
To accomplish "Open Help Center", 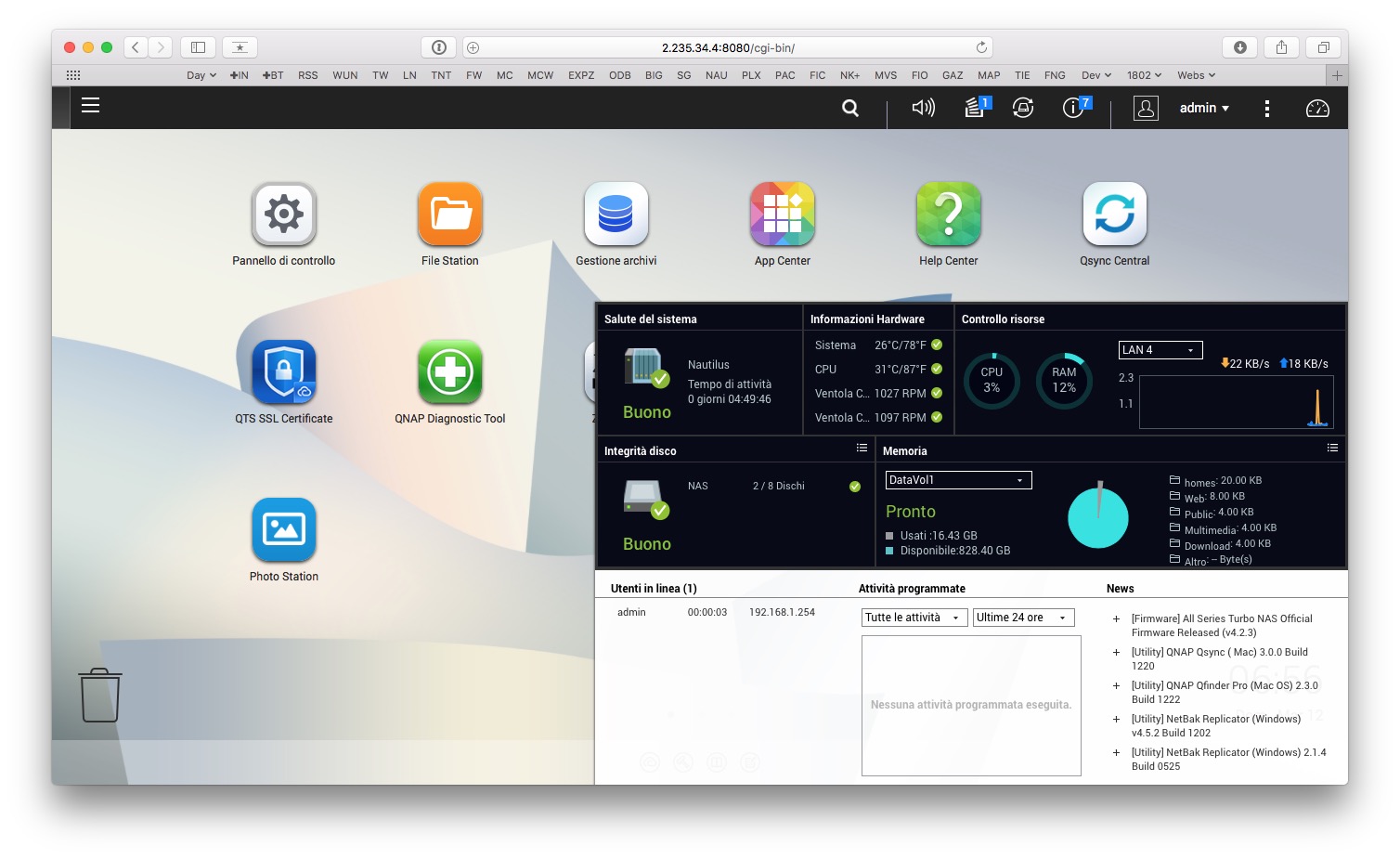I will (949, 214).
